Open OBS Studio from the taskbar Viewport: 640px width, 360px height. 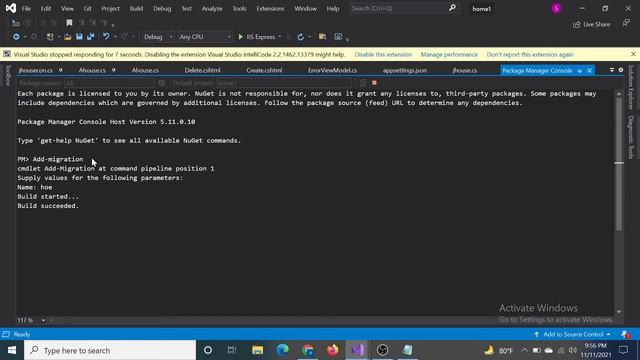click(382, 350)
